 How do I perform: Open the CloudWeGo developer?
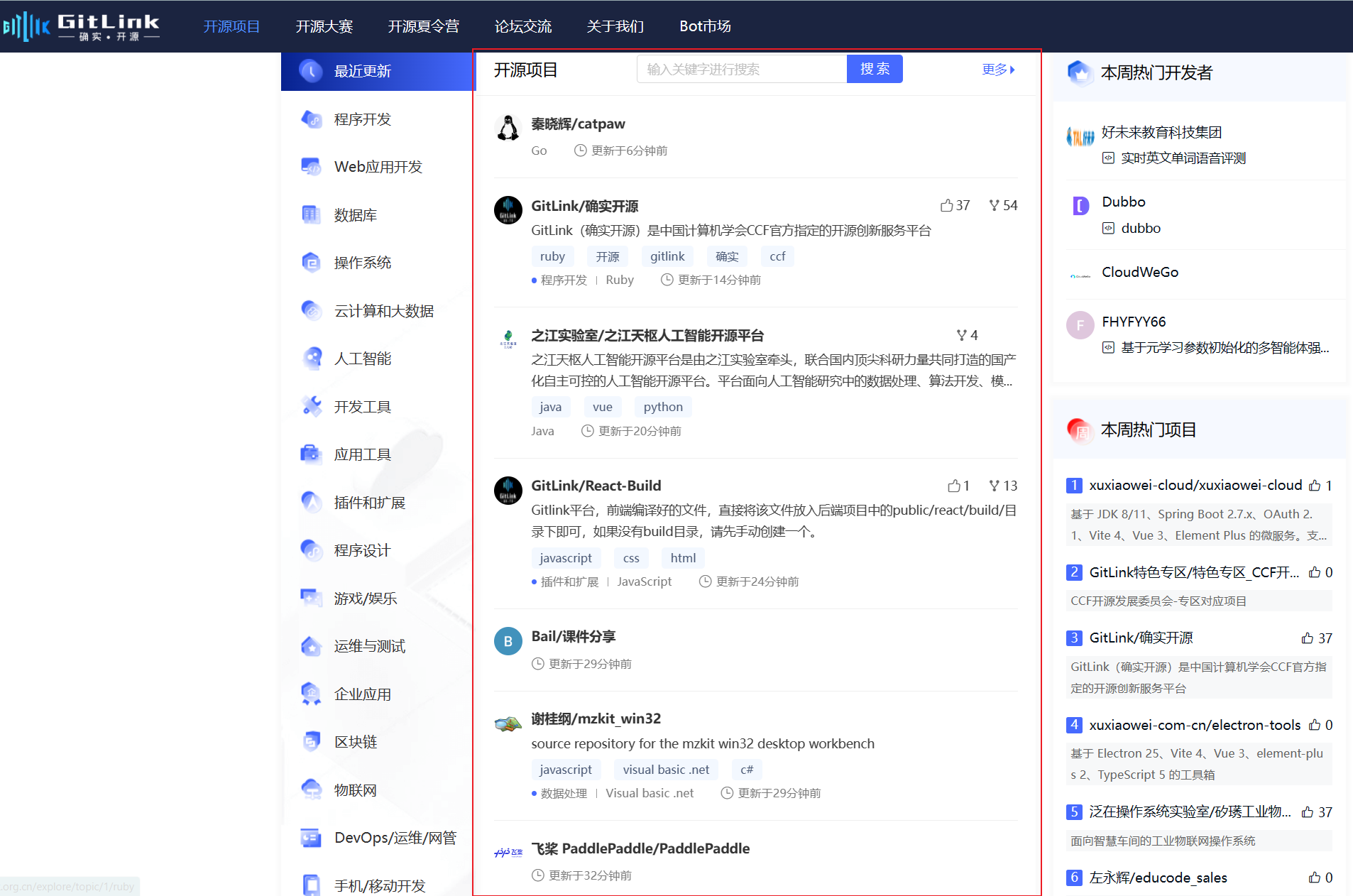pos(1140,272)
